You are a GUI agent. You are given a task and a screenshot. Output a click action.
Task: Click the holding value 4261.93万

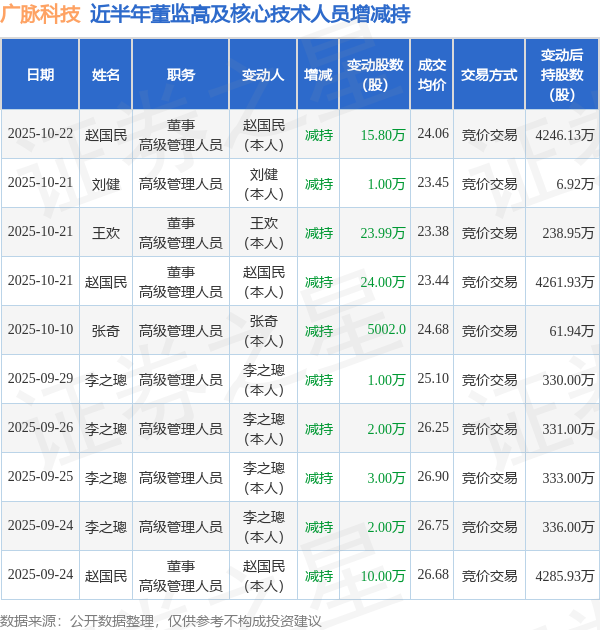point(565,282)
